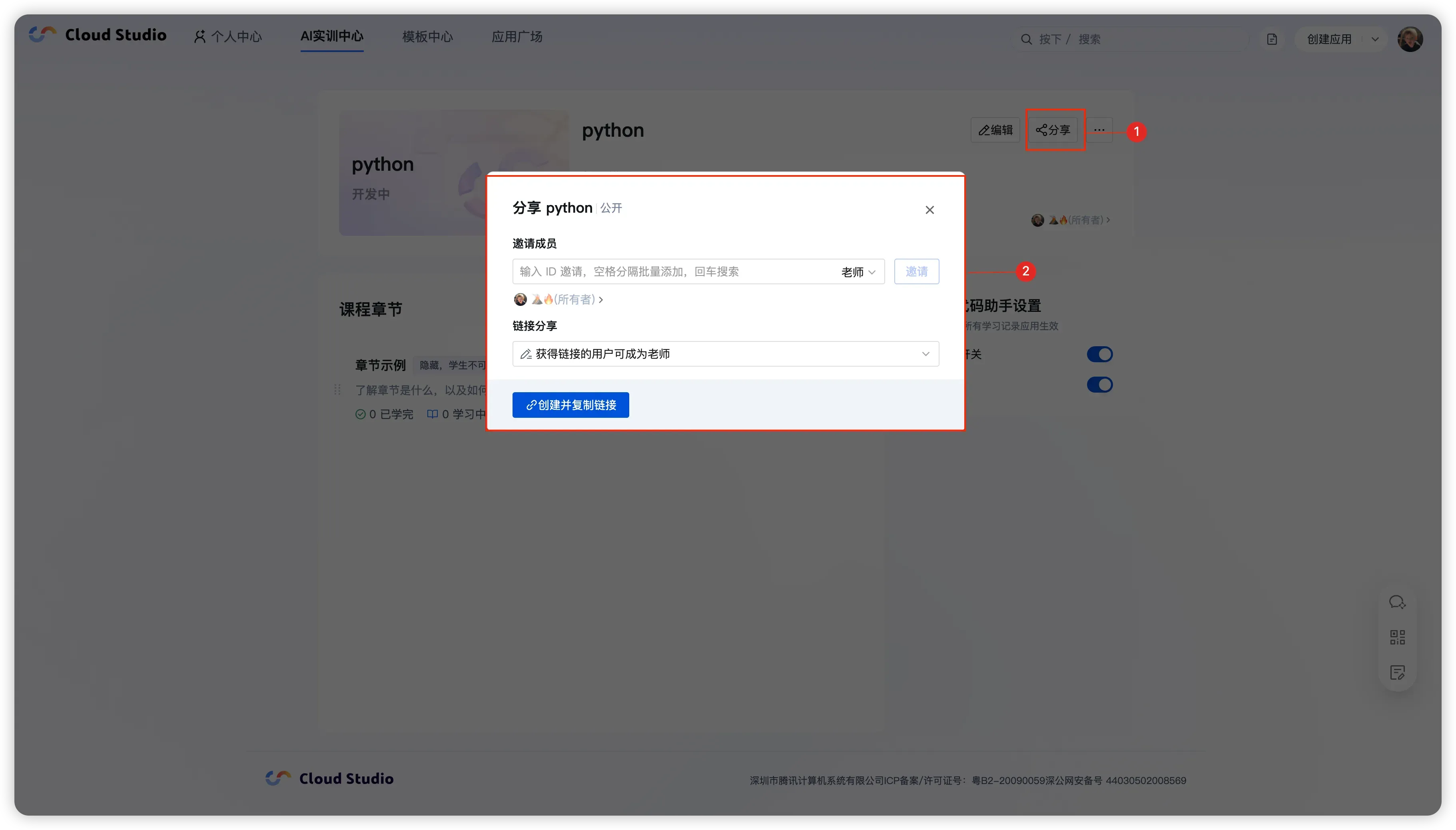Screen dimensions: 1456x830
Task: Expand the 老师 role dropdown
Action: coord(858,272)
